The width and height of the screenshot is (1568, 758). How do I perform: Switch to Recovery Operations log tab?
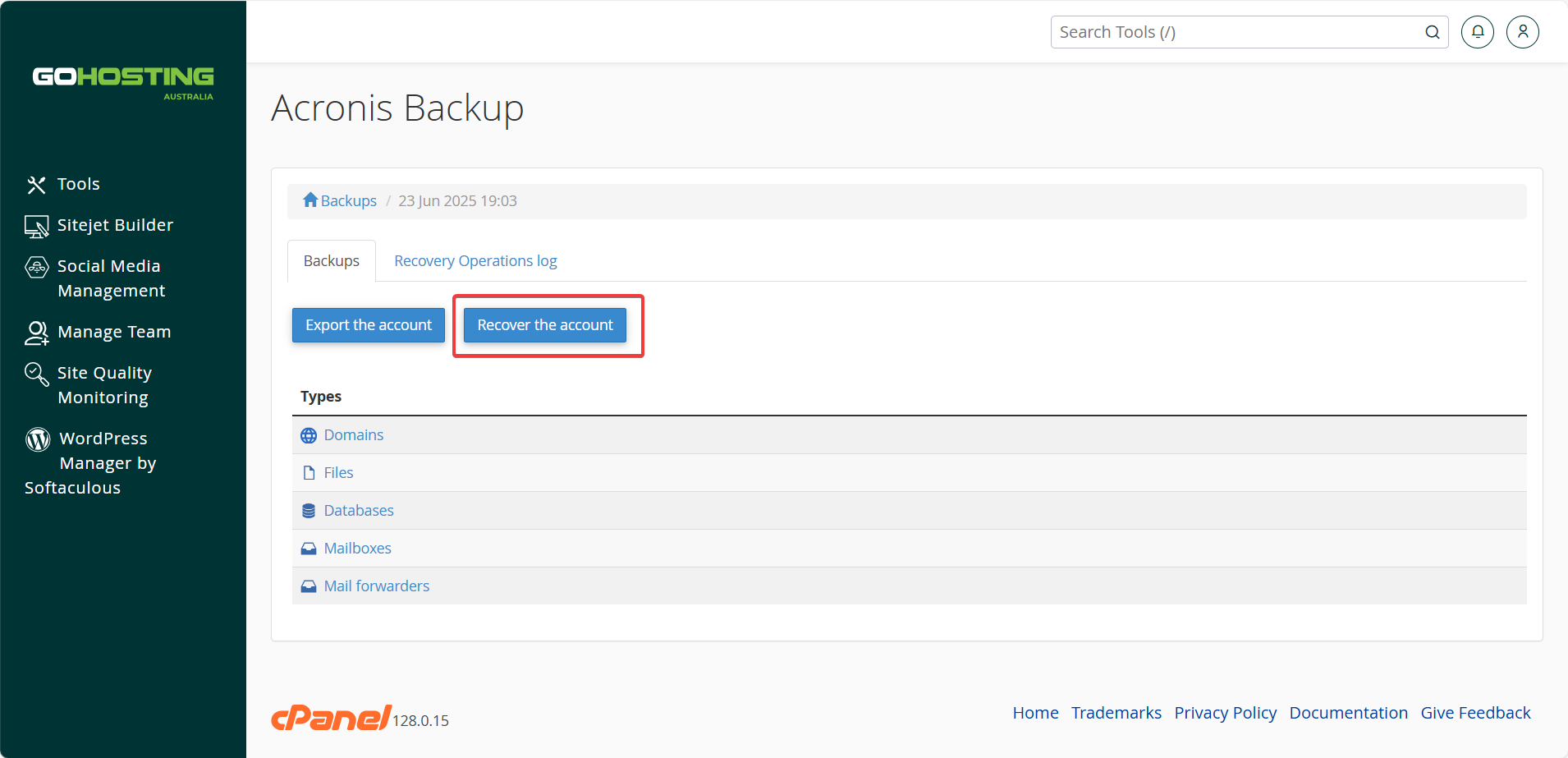click(x=475, y=261)
